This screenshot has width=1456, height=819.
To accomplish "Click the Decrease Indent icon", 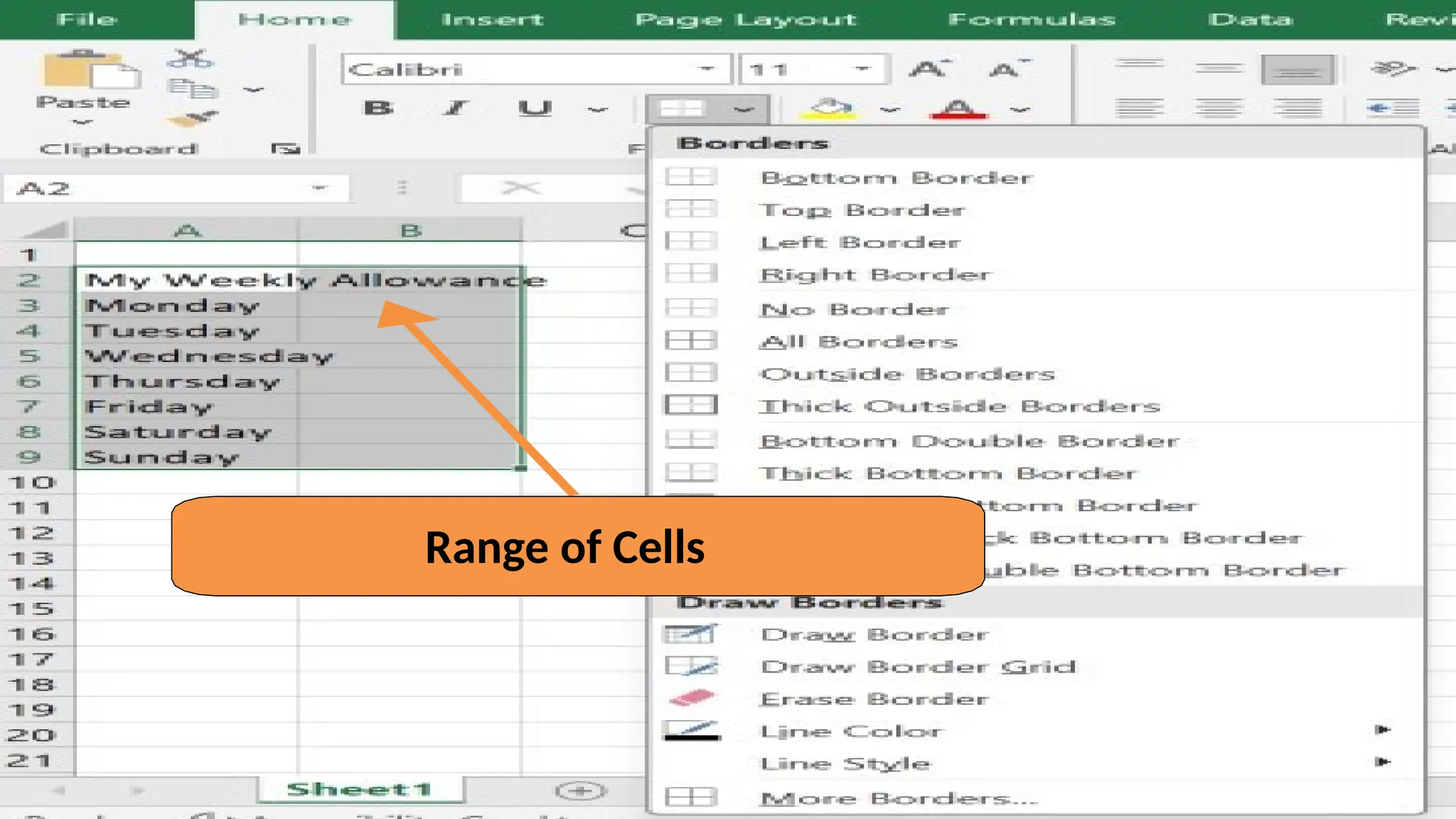I will click(1393, 108).
